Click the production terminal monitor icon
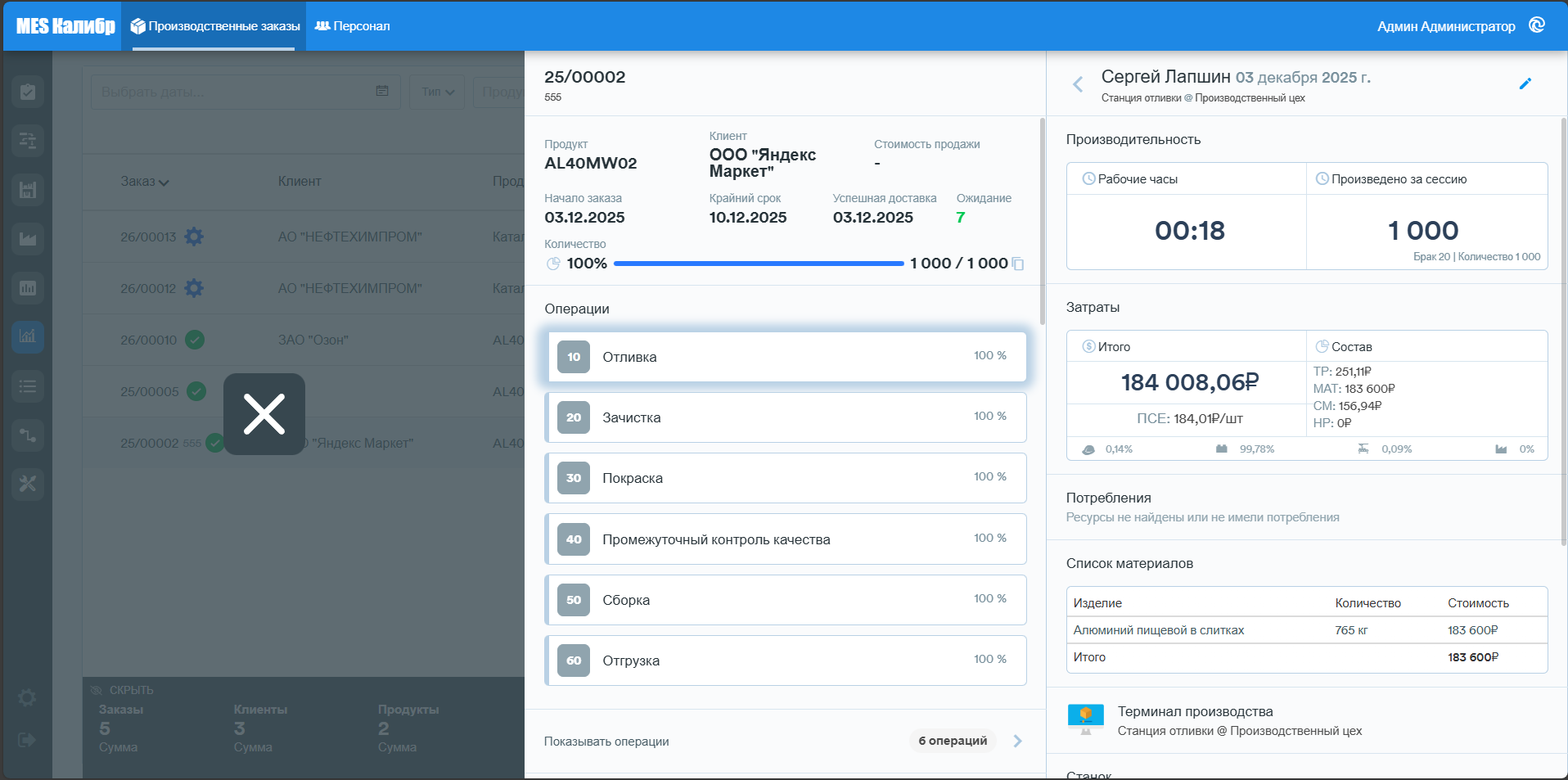The width and height of the screenshot is (1568, 780). click(1086, 719)
